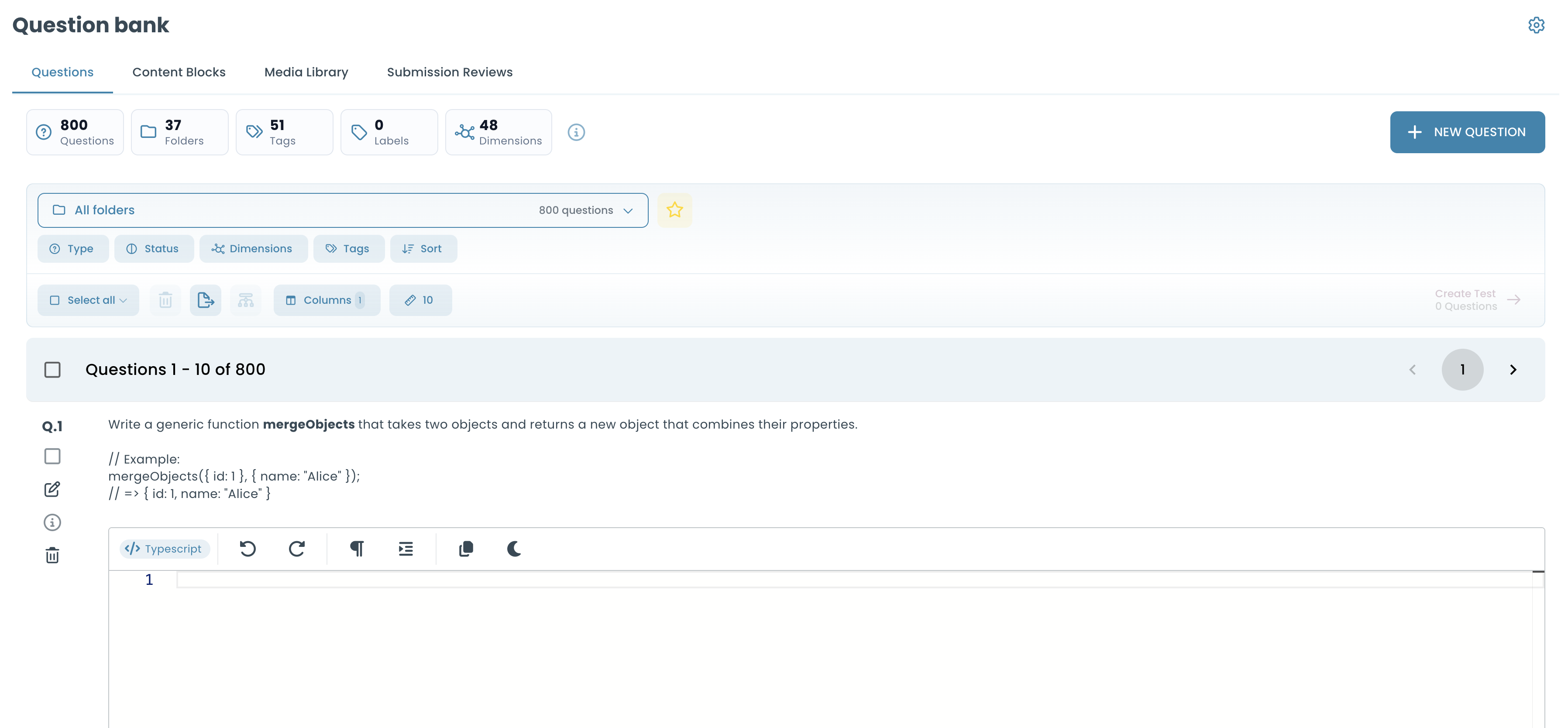The height and width of the screenshot is (728, 1568).
Task: Check the Questions 1 - 10 header checkbox
Action: [x=52, y=370]
